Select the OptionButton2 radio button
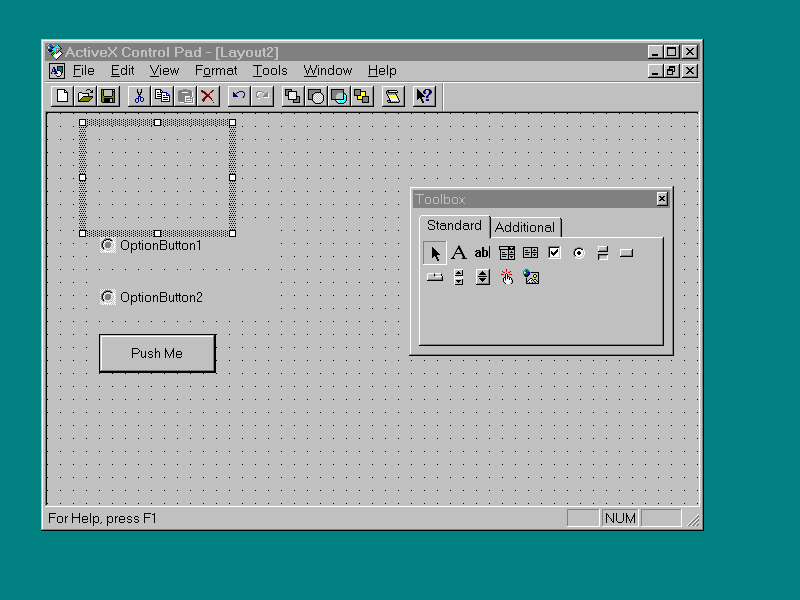This screenshot has height=600, width=800. (108, 297)
